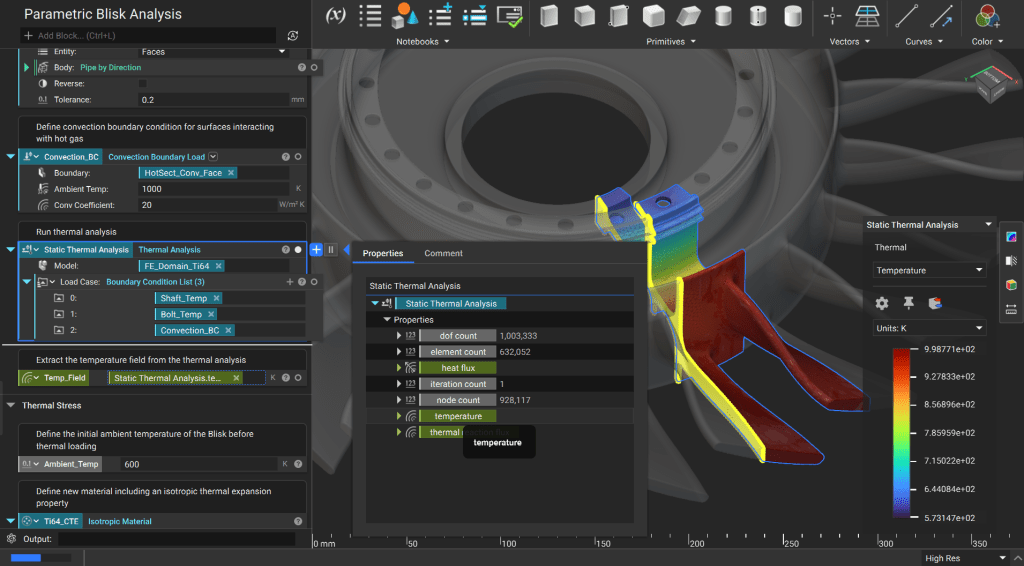Click the add item plus icon on Load Case
Viewport: 1024px width, 566px height.
(x=290, y=282)
